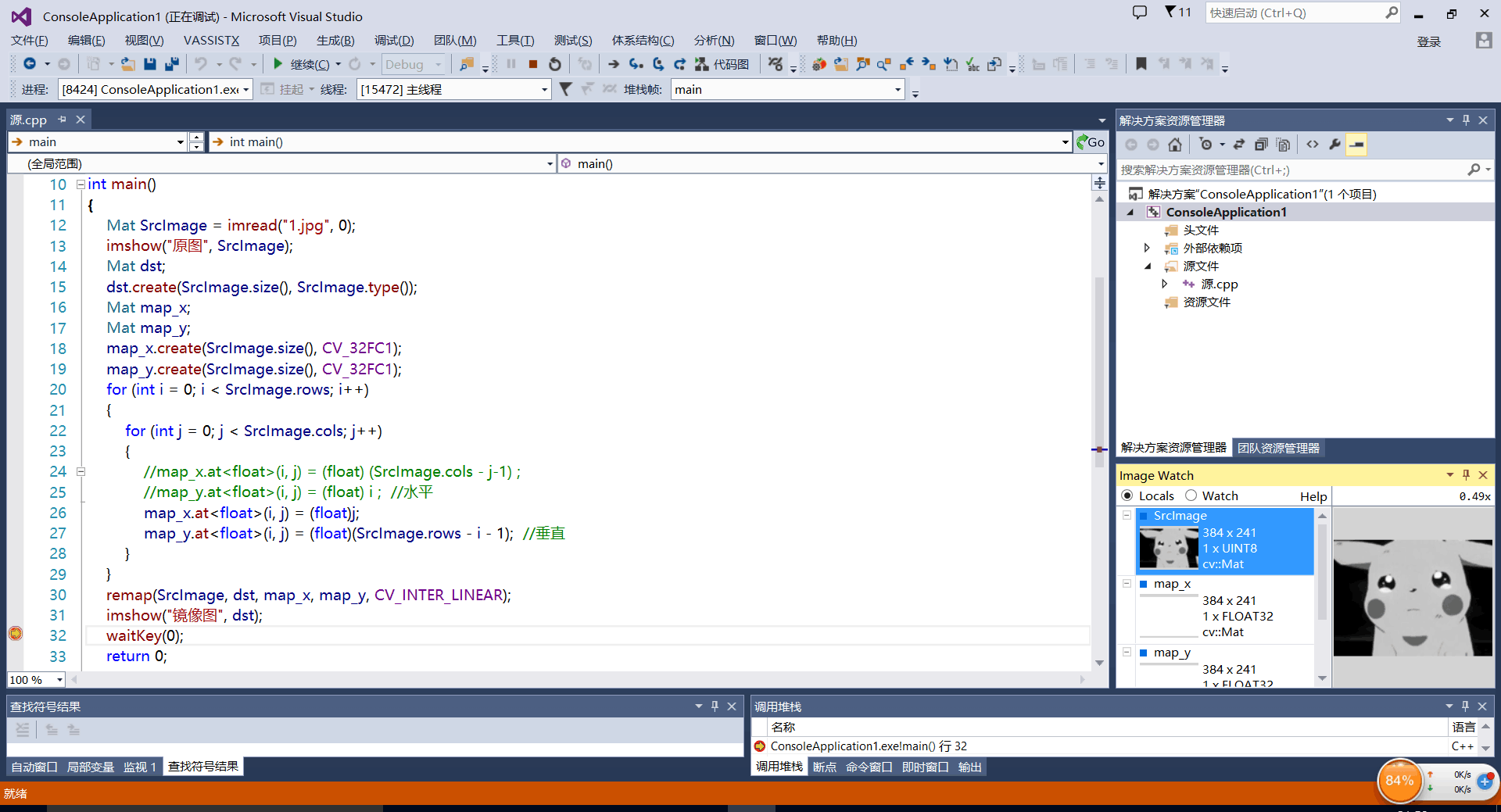Click the Continue (继续) debug button
Viewport: 1501px width, 812px height.
(x=301, y=64)
